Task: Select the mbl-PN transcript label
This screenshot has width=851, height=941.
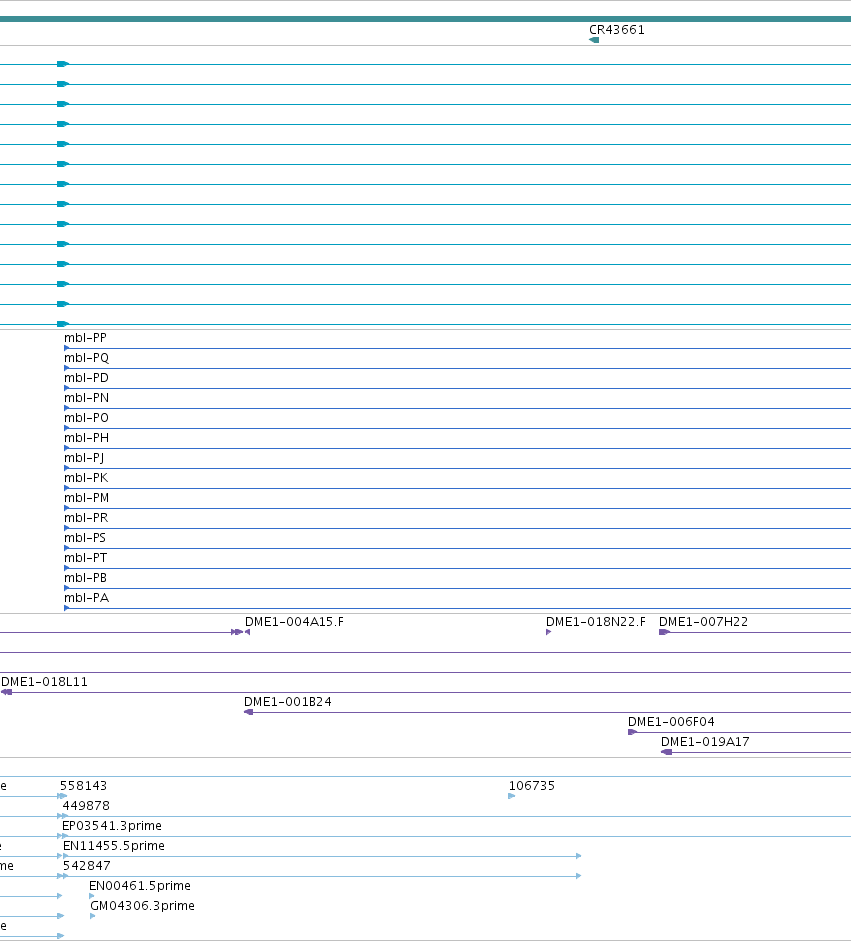Action: 86,397
